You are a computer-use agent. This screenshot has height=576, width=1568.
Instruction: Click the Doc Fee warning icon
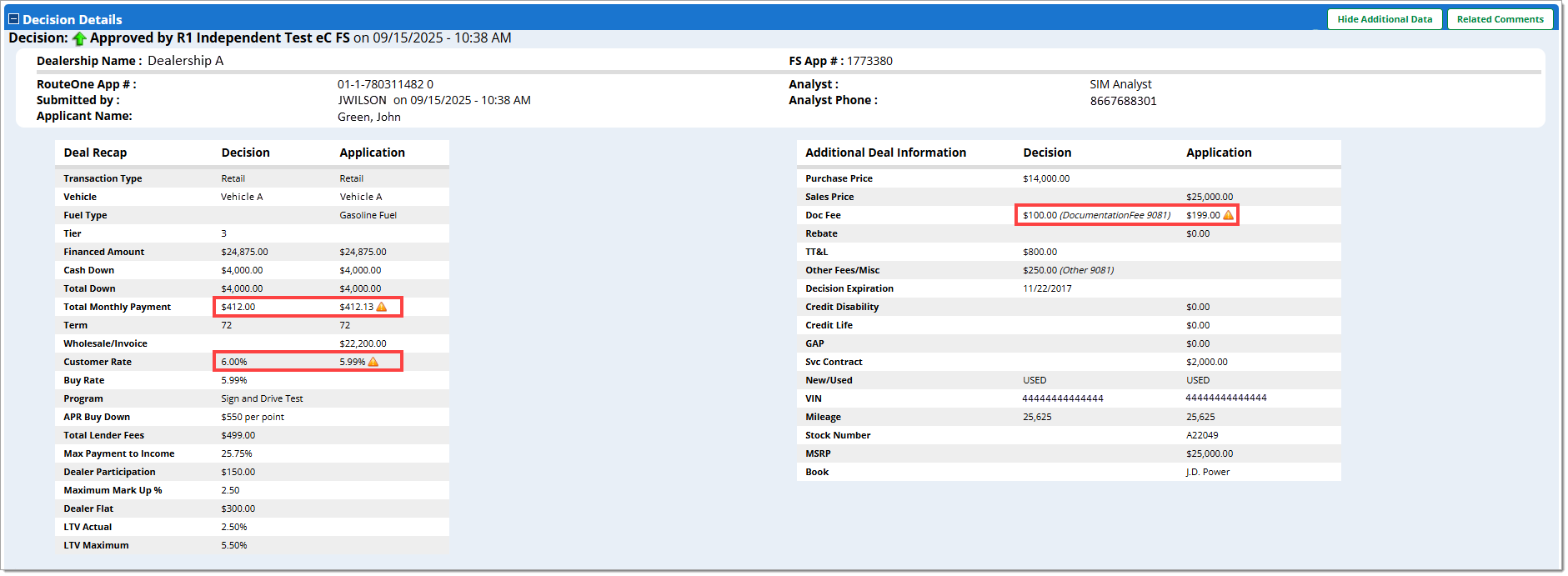pyautogui.click(x=1228, y=215)
